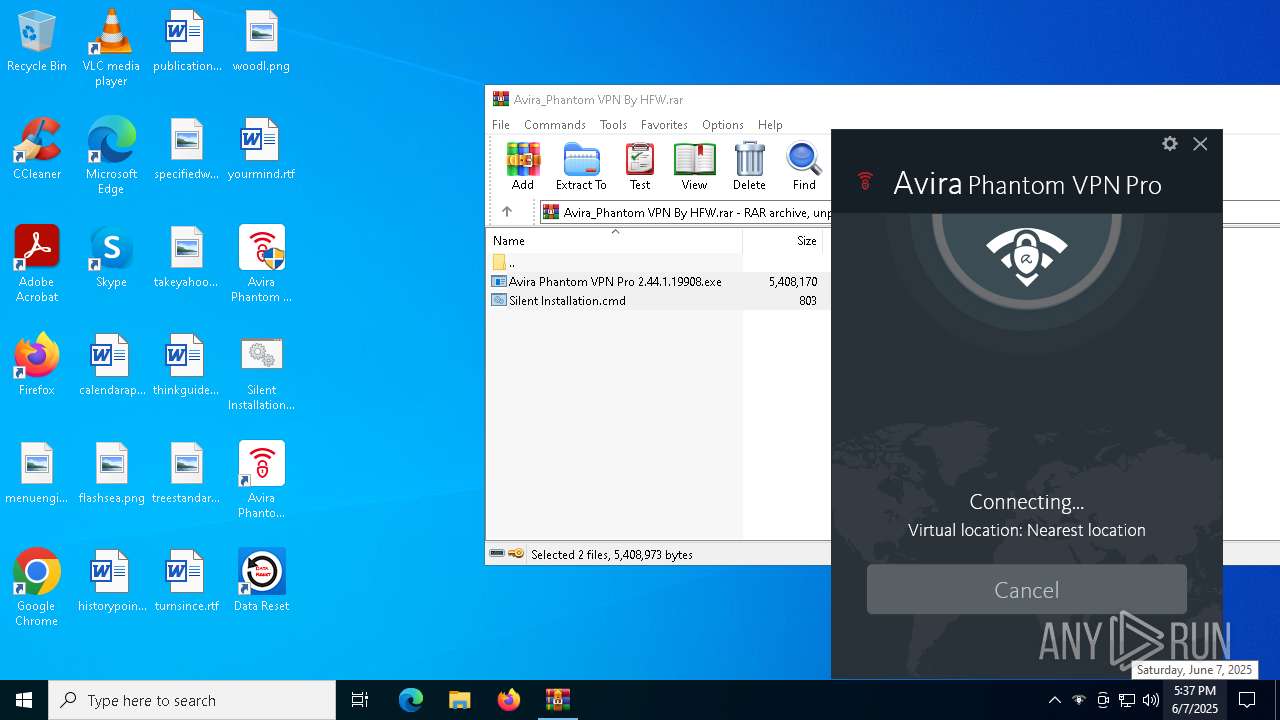
Task: Click the key icon in WinRAR status bar
Action: pyautogui.click(x=516, y=554)
